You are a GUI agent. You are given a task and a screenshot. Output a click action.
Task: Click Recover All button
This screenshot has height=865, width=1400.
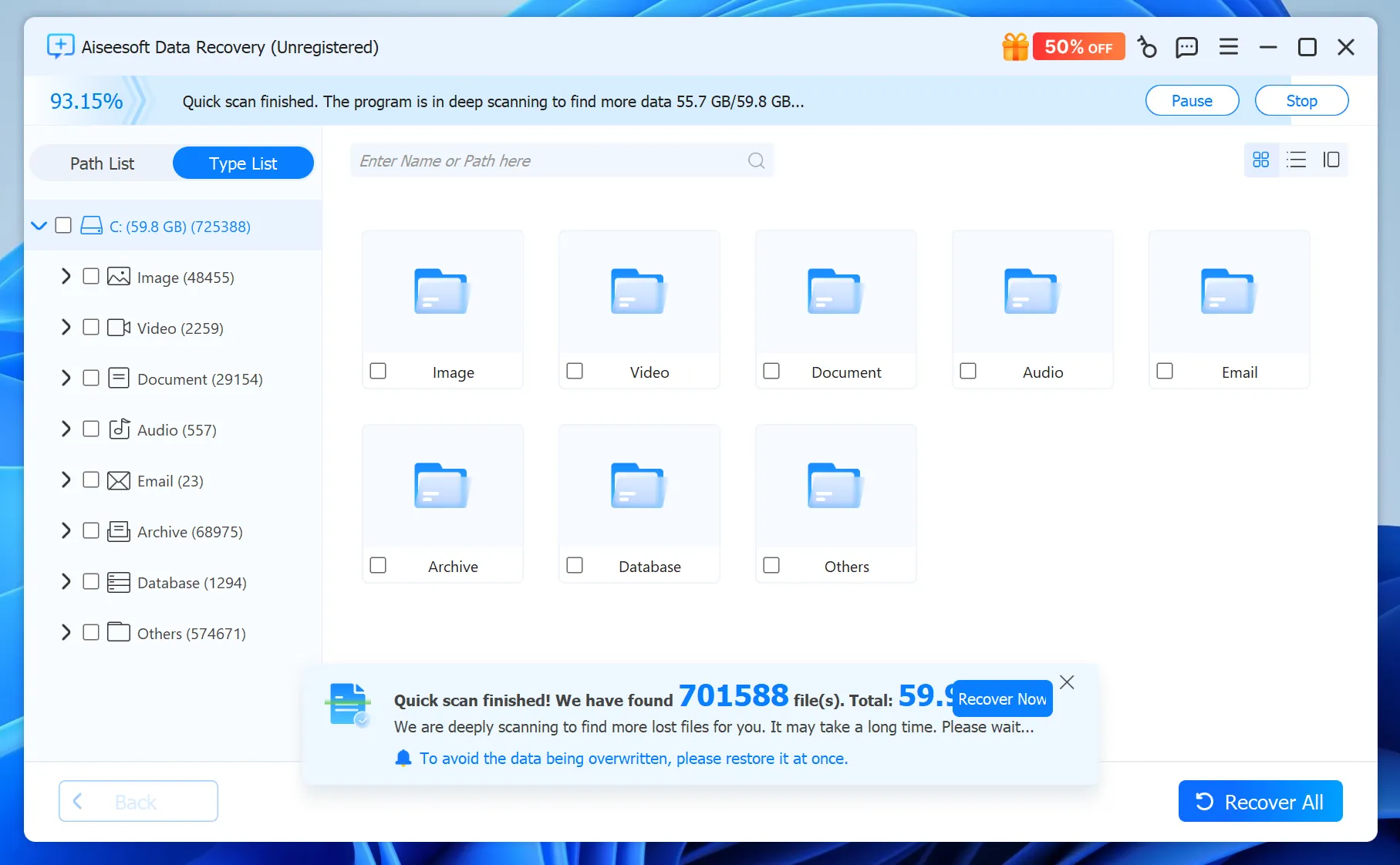click(1260, 801)
